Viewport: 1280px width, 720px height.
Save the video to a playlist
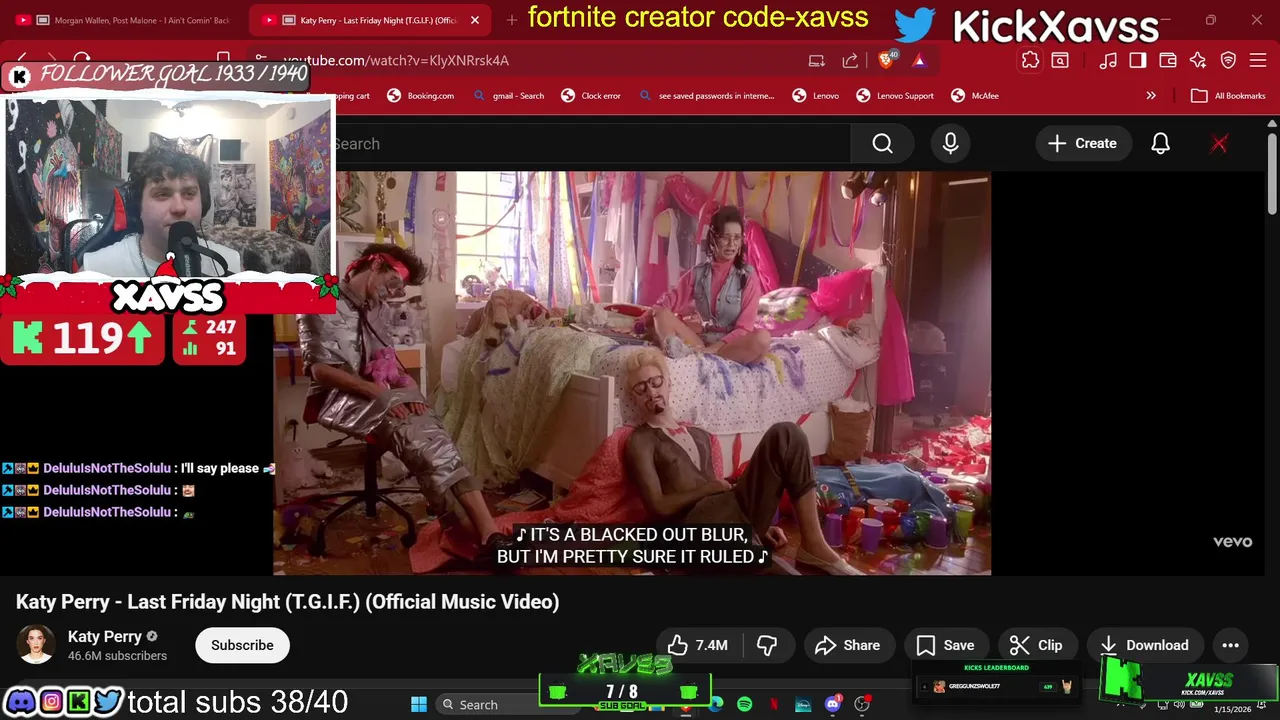point(945,645)
